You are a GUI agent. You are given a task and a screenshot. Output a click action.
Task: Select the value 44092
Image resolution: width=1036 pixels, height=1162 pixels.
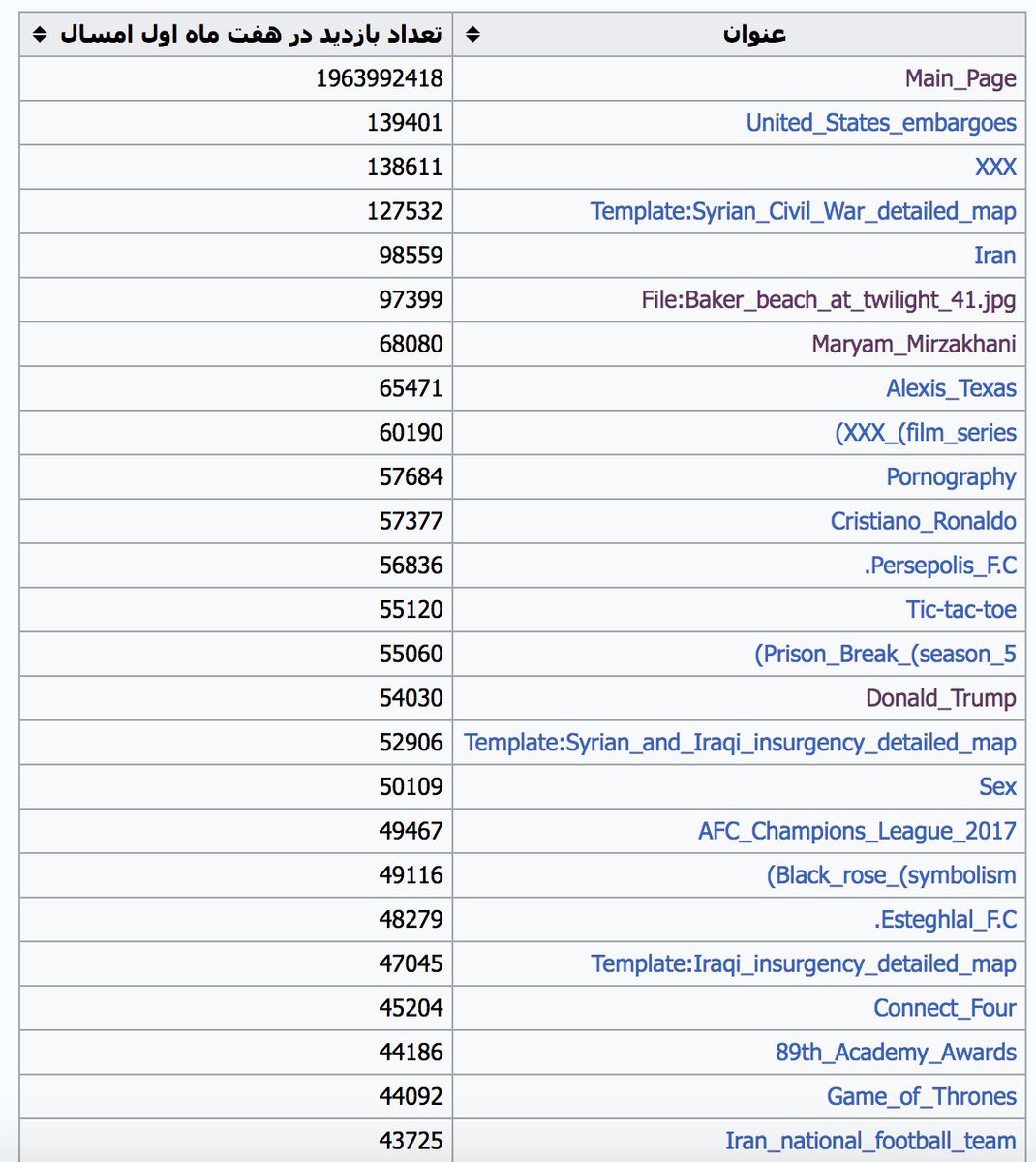pyautogui.click(x=411, y=1097)
